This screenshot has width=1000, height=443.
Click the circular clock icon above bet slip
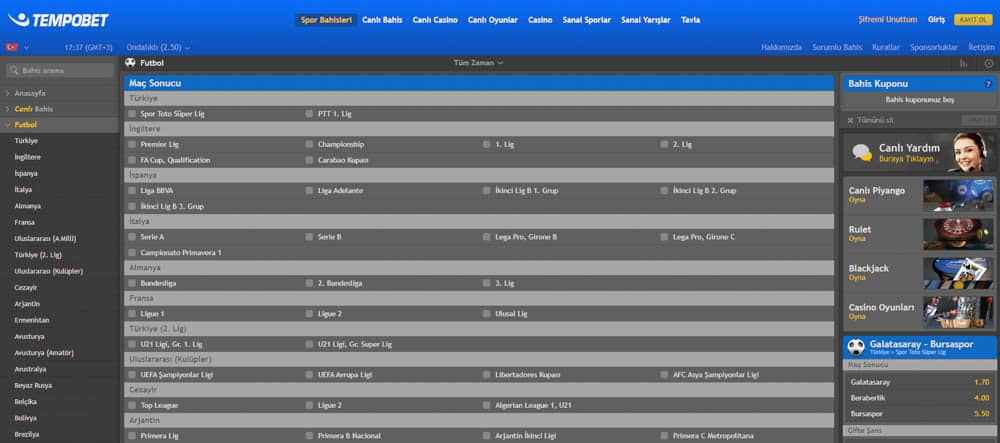989,63
